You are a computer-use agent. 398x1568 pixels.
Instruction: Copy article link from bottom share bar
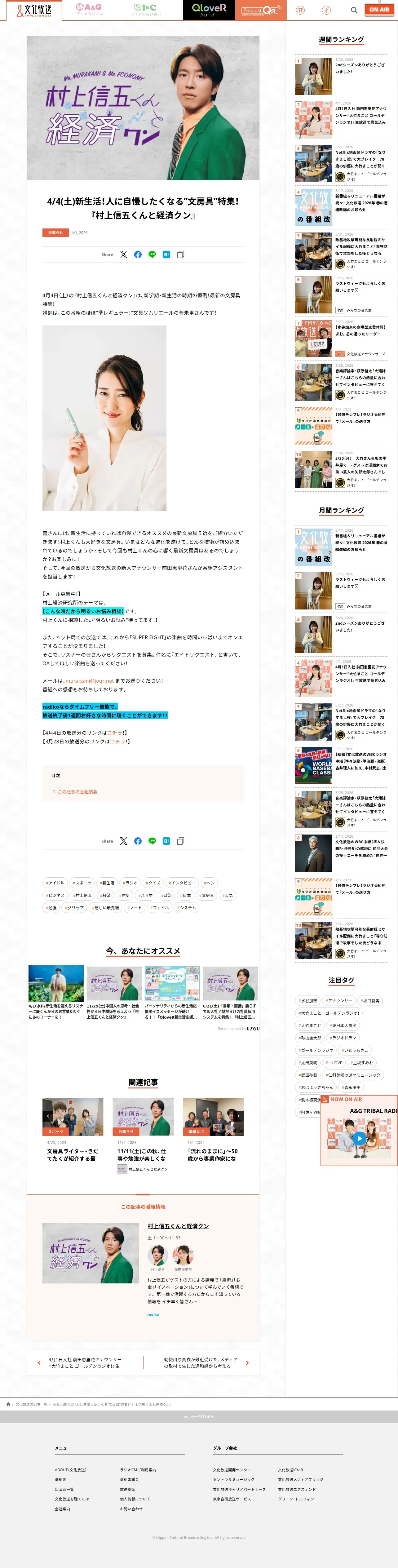[181, 841]
